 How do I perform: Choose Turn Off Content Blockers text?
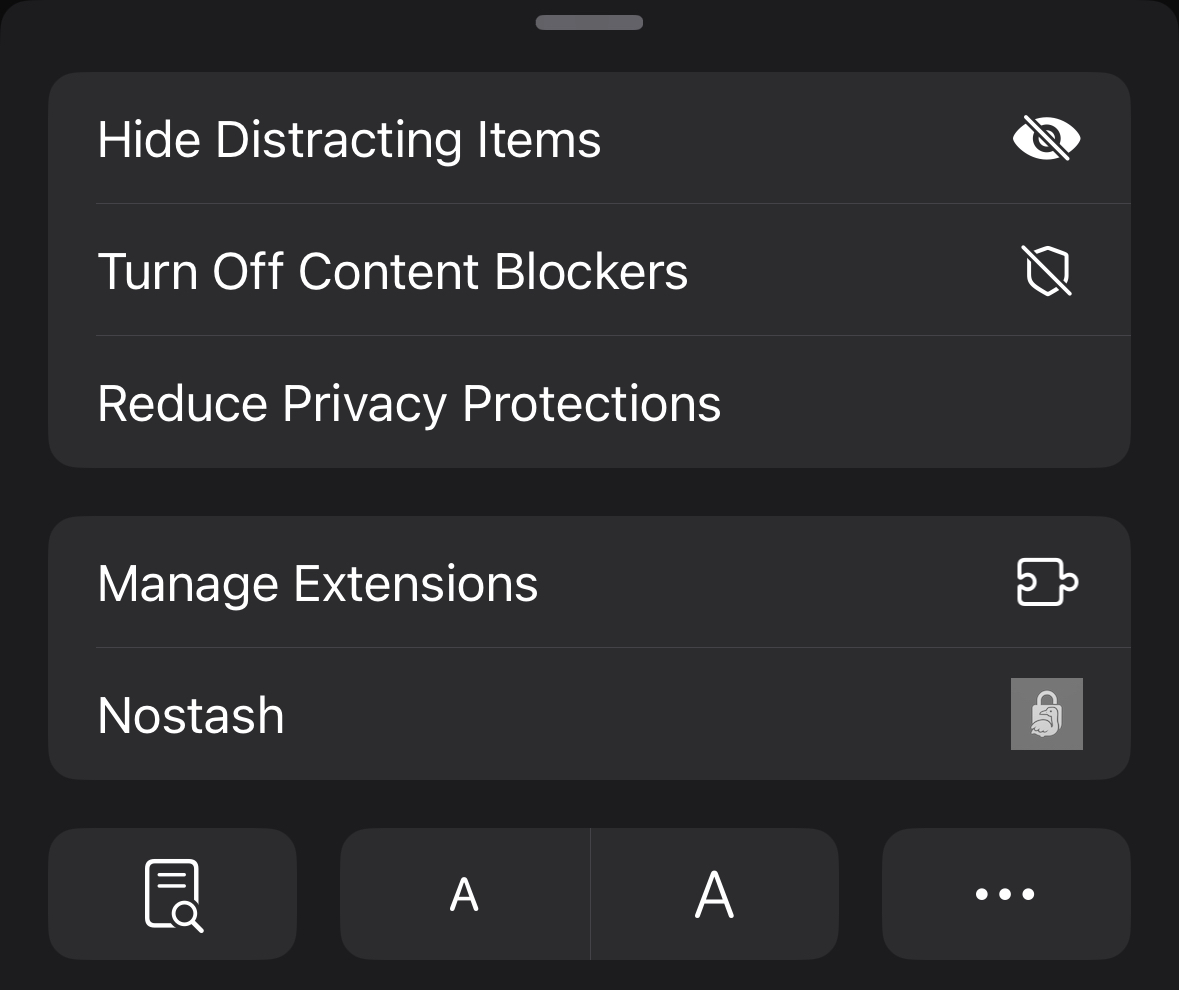pos(393,271)
